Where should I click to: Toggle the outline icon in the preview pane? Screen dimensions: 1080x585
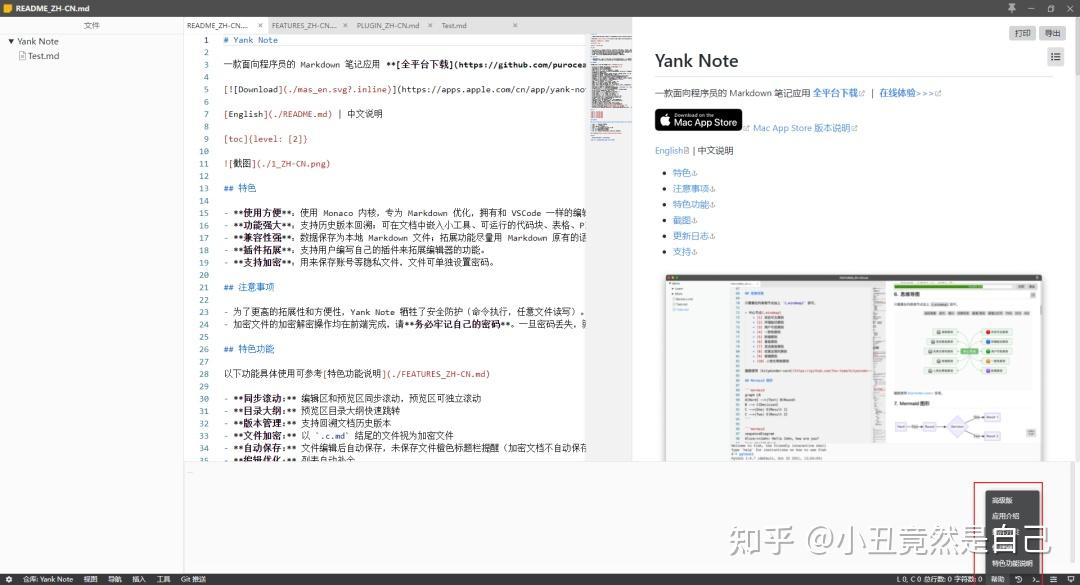(x=1055, y=56)
